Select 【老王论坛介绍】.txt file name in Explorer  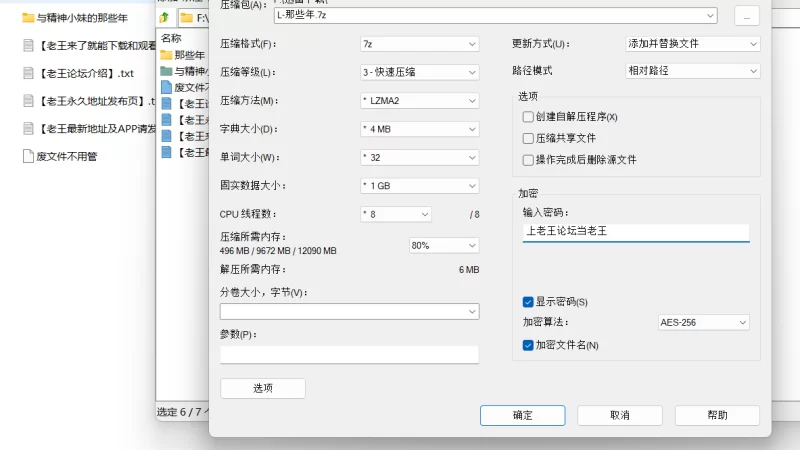85,73
